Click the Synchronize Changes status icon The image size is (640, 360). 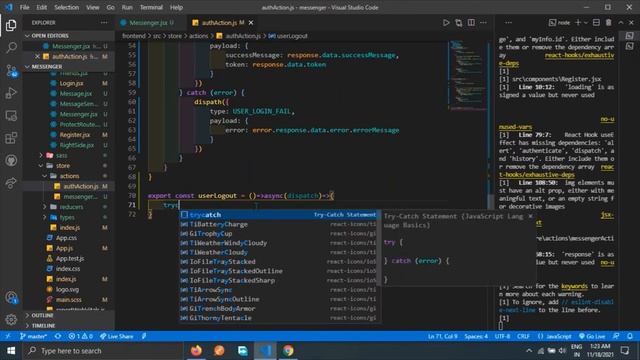click(x=58, y=336)
